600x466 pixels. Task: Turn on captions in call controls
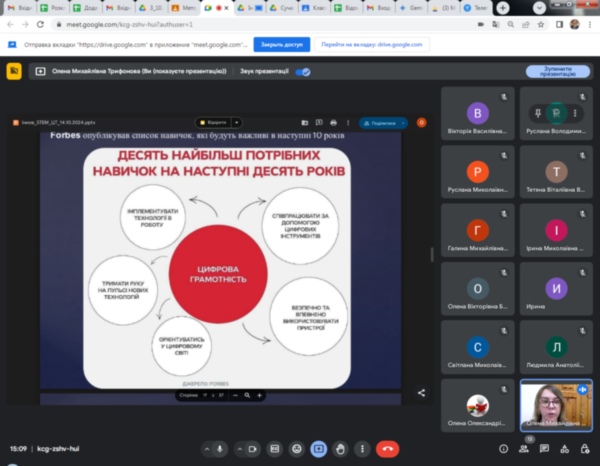point(275,449)
